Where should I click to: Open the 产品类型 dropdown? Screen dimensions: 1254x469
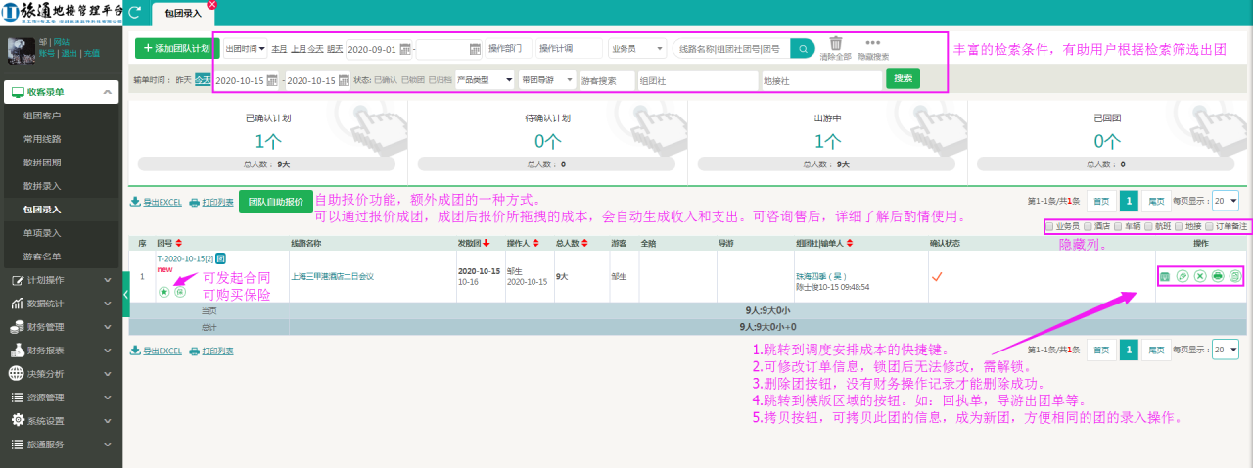tap(485, 79)
